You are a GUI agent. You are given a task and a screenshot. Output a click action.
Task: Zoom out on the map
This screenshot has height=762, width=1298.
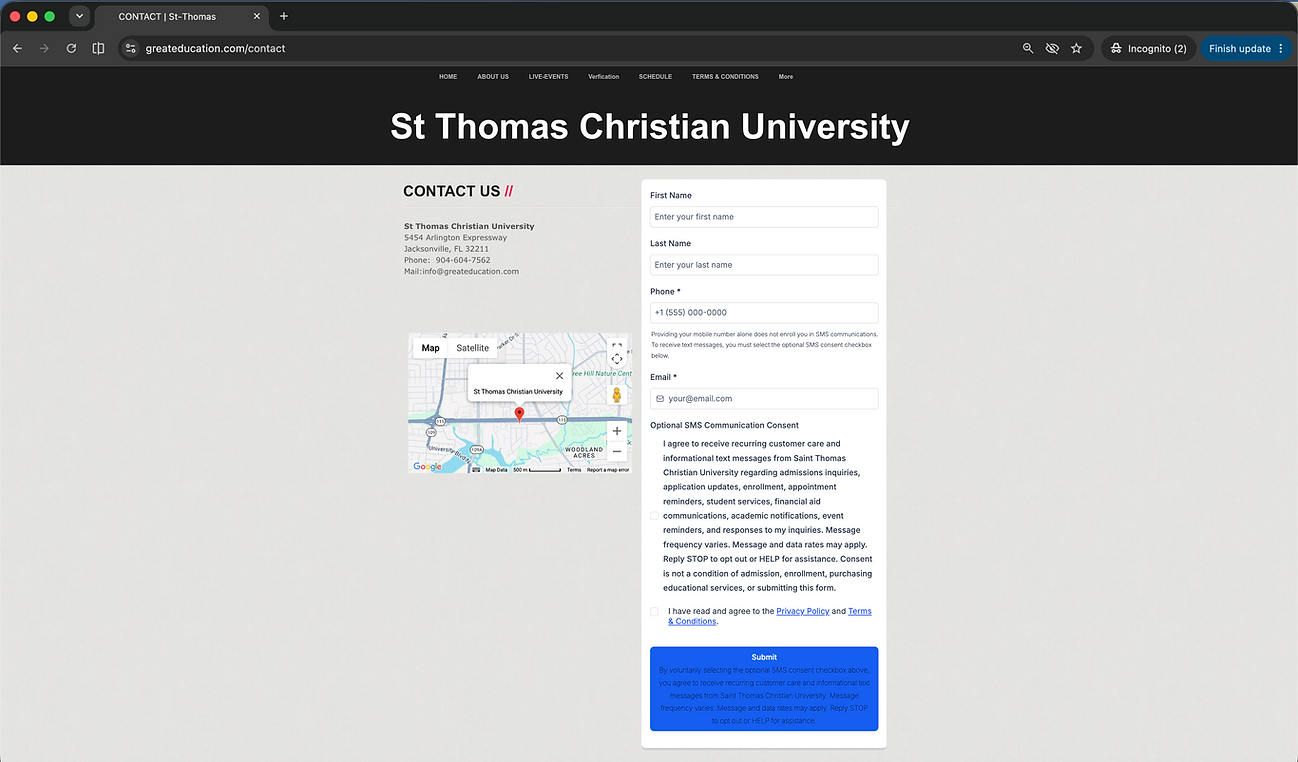pos(617,451)
